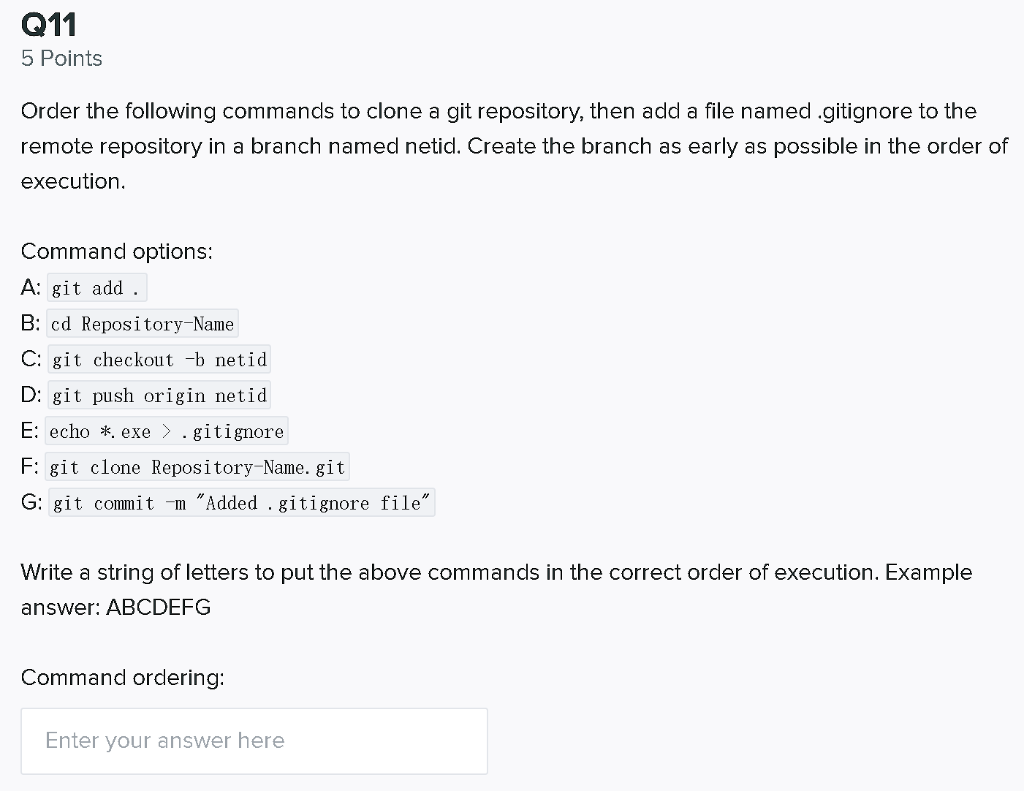The image size is (1024, 791).
Task: Click the letter G option label
Action: tap(29, 503)
